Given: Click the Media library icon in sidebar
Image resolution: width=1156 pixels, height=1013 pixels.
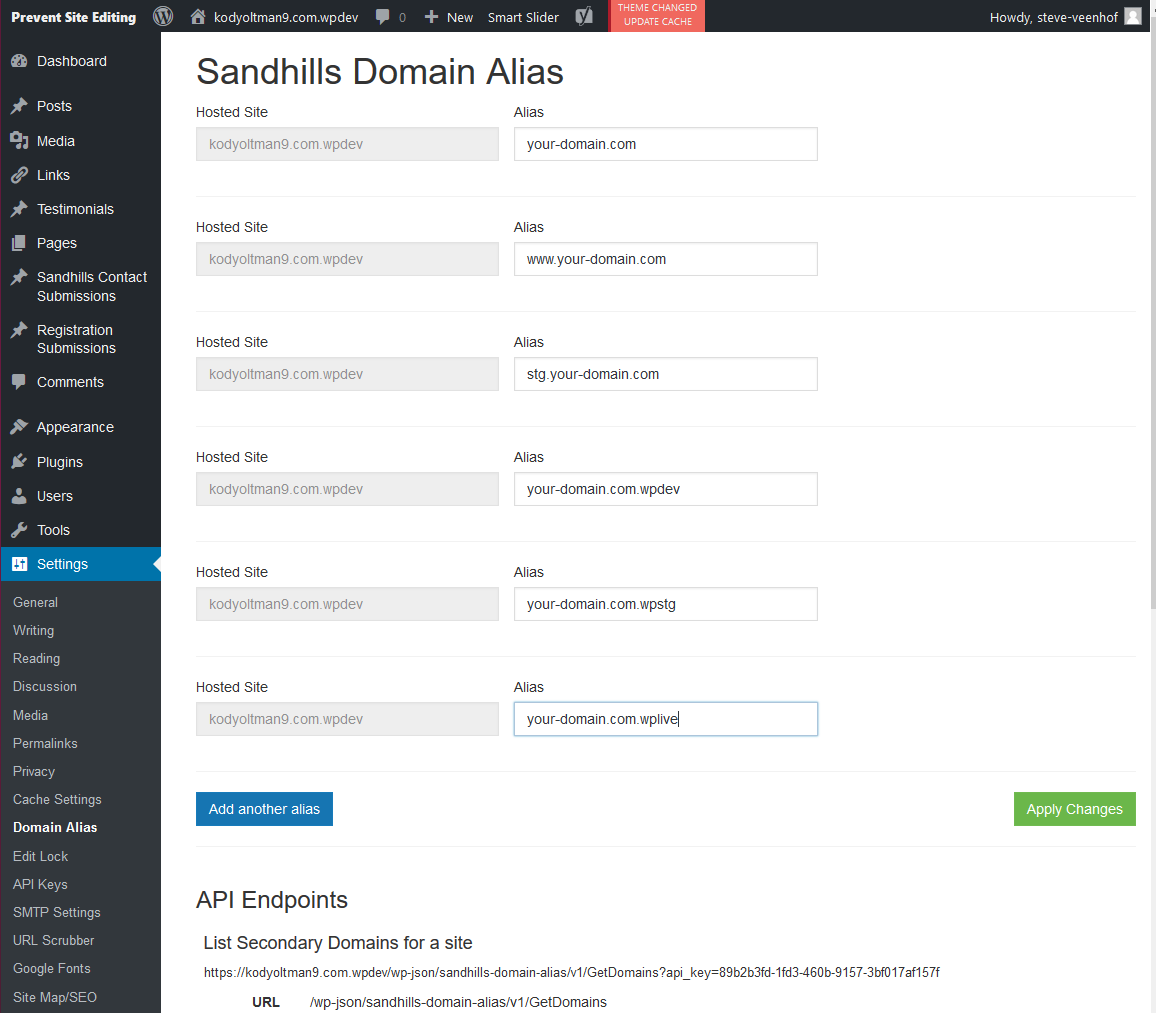Looking at the screenshot, I should tap(19, 141).
